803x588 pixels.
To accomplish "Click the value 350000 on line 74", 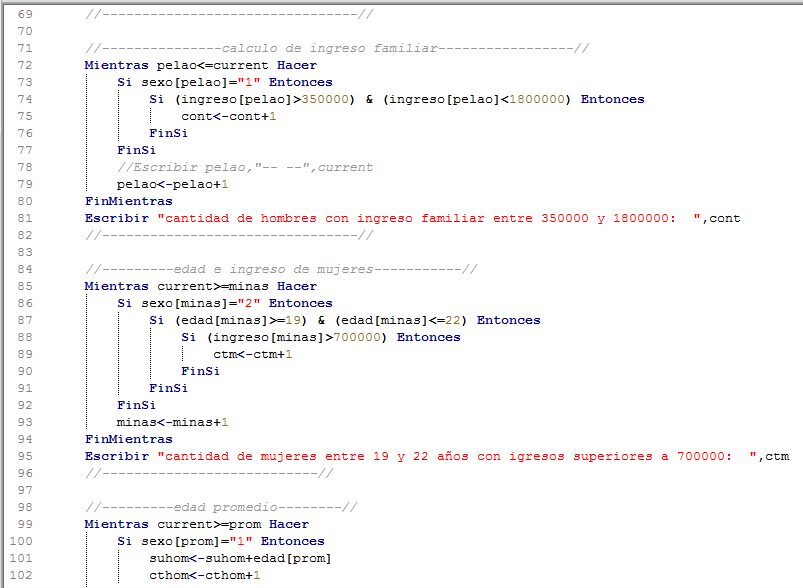I will [x=325, y=99].
